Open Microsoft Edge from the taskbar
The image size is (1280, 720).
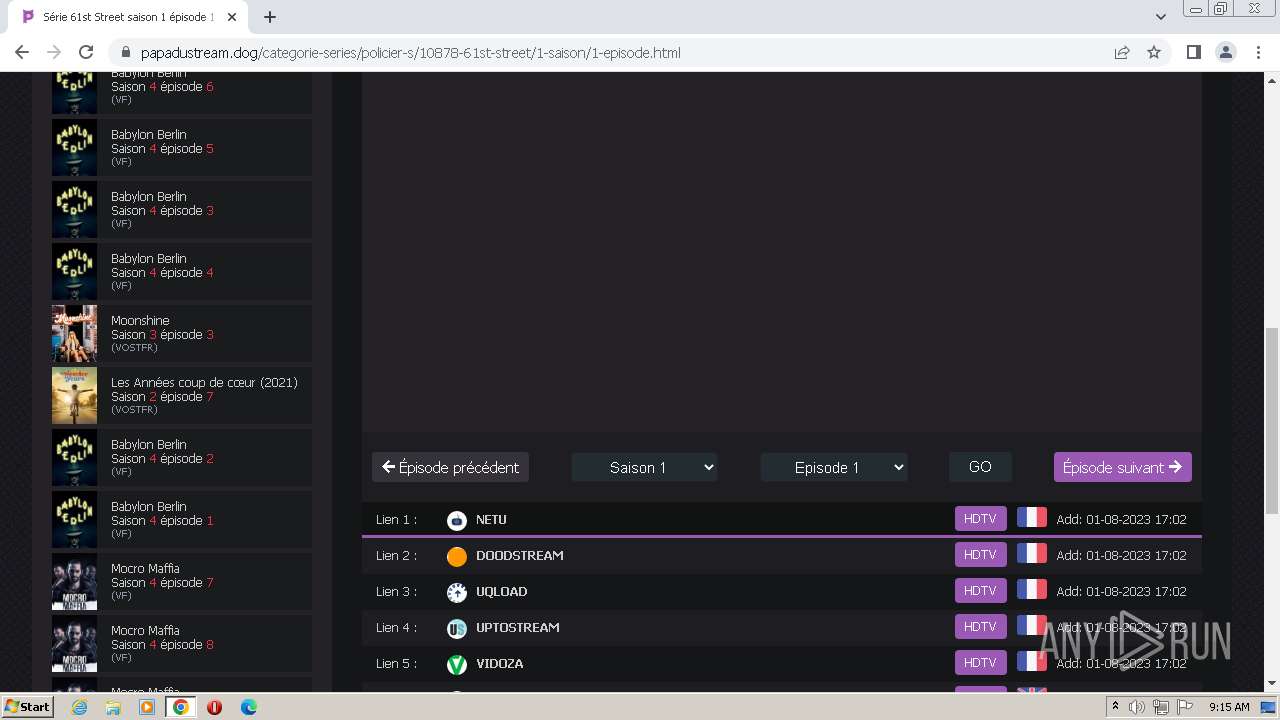(249, 707)
